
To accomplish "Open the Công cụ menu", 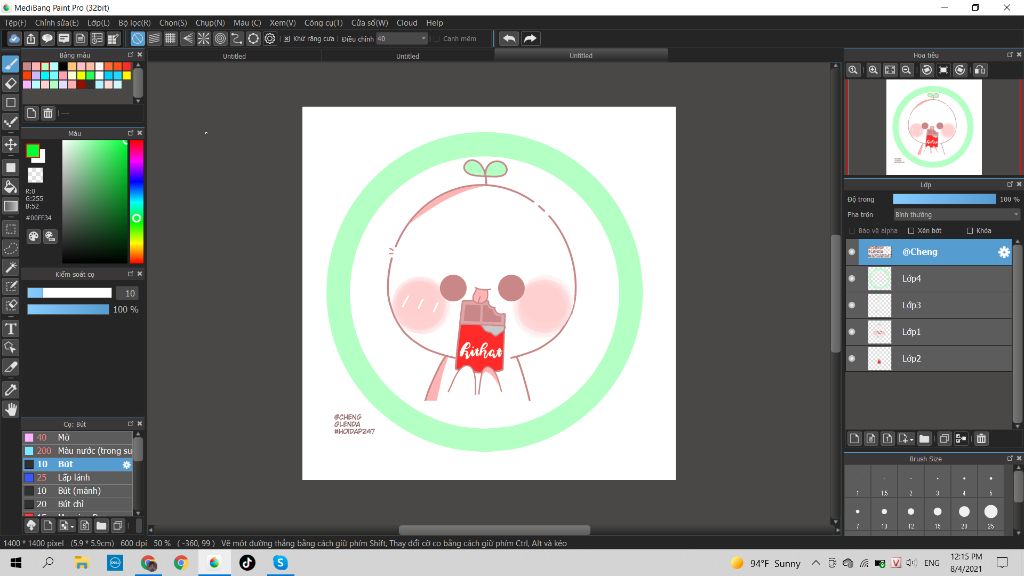I will click(323, 23).
